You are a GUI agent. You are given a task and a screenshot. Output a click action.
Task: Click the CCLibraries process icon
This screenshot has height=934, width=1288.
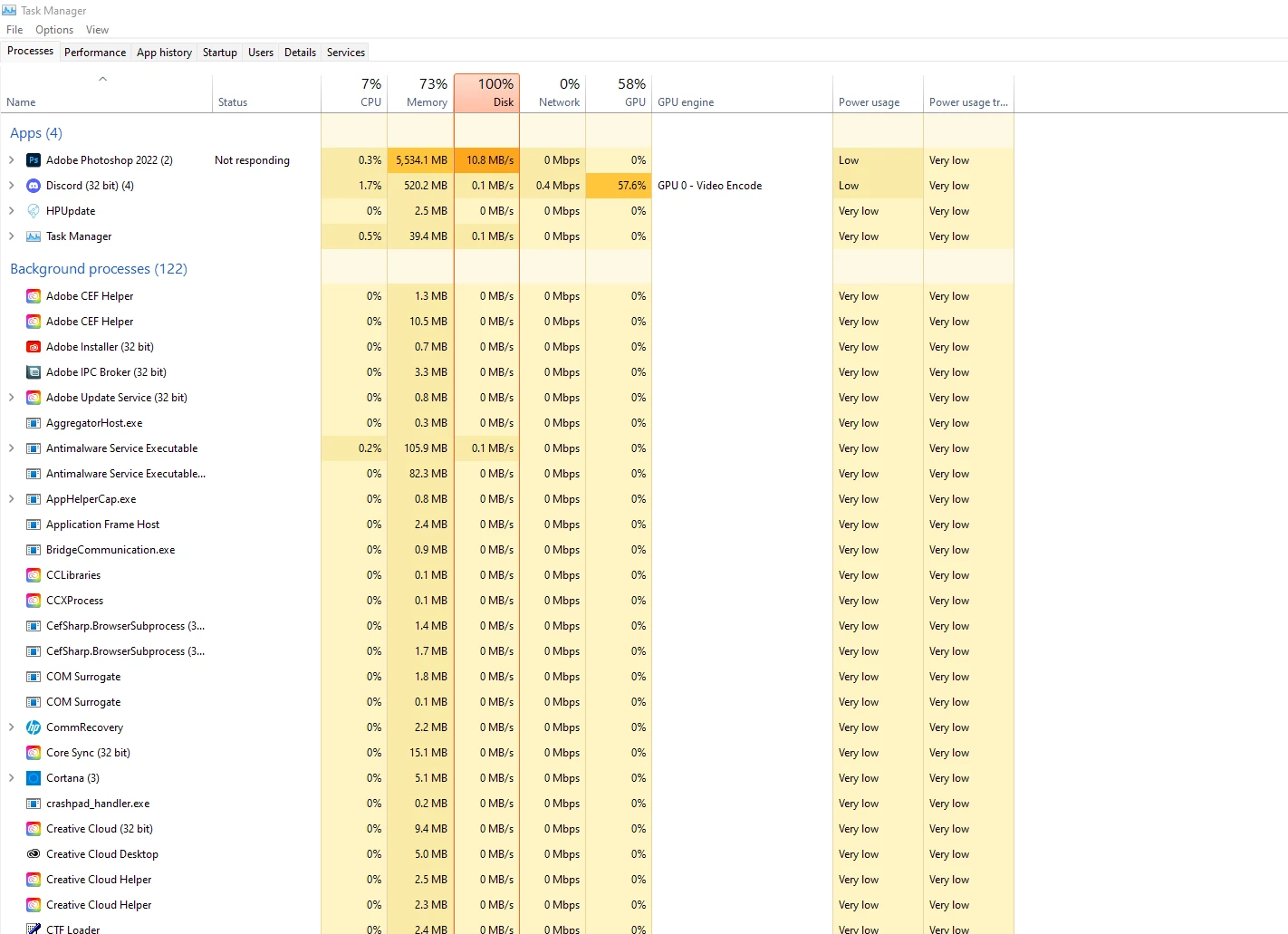click(x=34, y=575)
